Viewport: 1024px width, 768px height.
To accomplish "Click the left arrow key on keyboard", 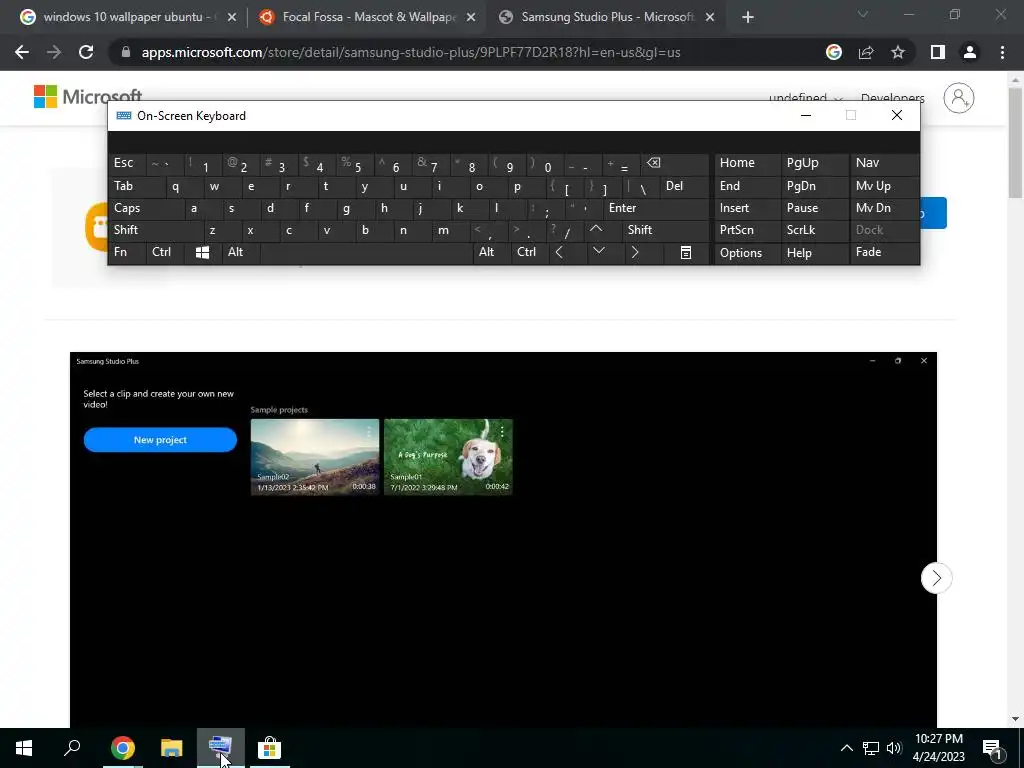I will (x=559, y=253).
